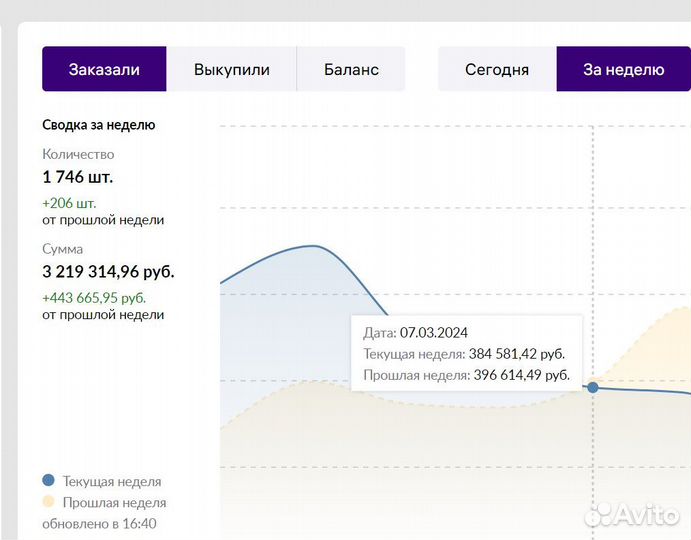The image size is (691, 540).
Task: Click the beige Прошлая неделя legend dot
Action: pyautogui.click(x=49, y=502)
